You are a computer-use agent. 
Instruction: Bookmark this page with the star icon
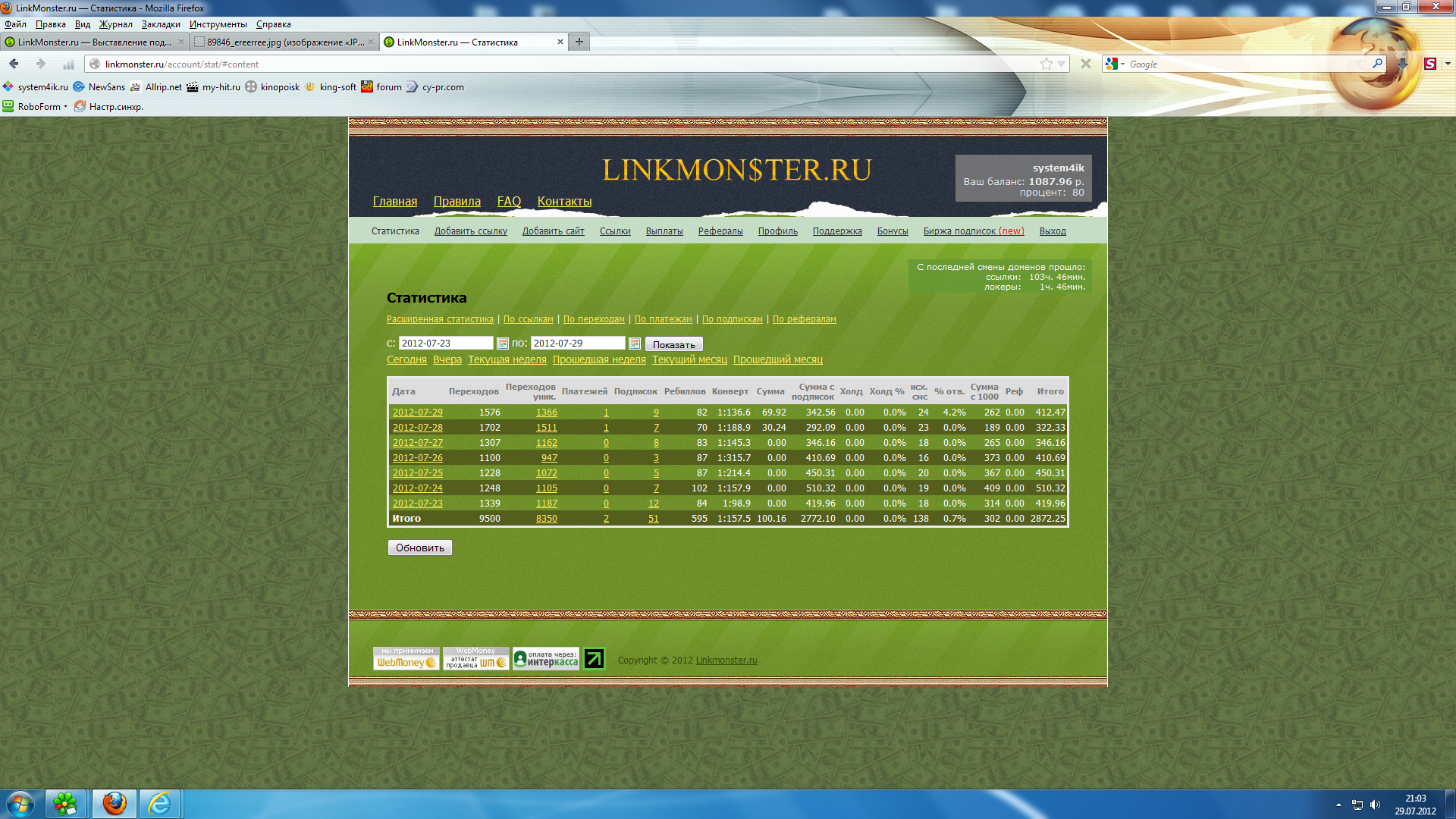1046,64
